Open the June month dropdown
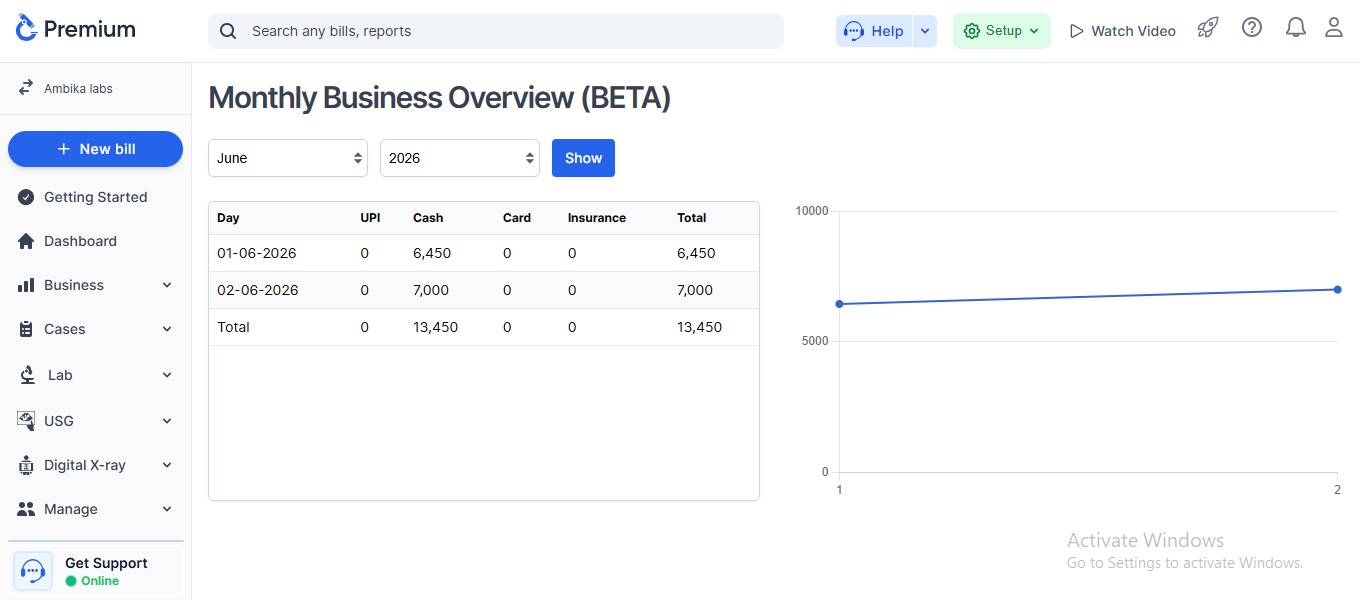The width and height of the screenshot is (1360, 600). pyautogui.click(x=288, y=158)
